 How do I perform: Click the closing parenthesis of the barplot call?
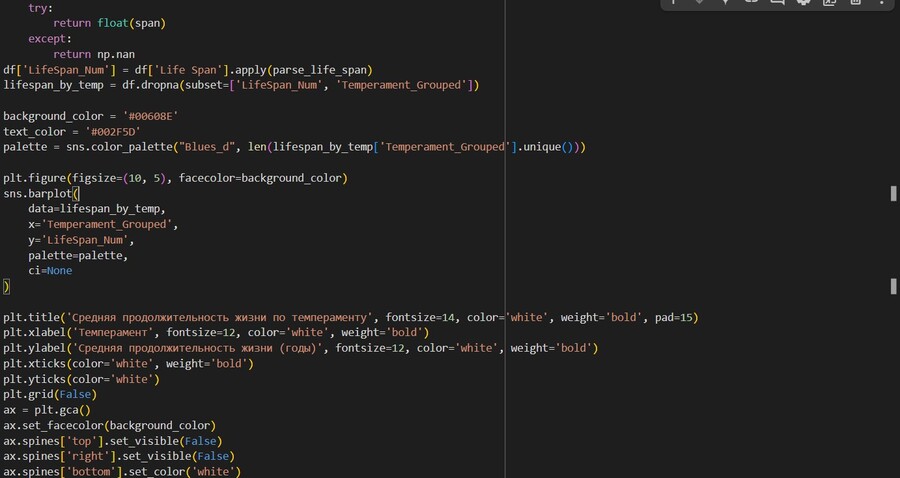click(6, 286)
